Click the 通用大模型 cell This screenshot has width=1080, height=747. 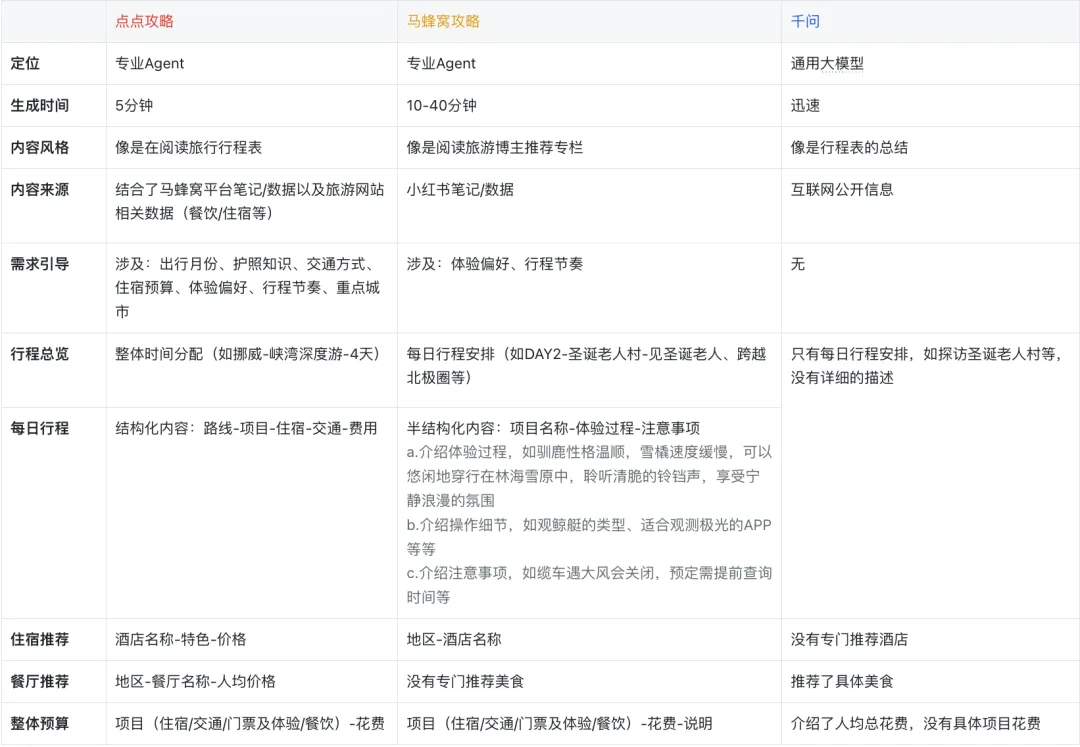click(827, 63)
